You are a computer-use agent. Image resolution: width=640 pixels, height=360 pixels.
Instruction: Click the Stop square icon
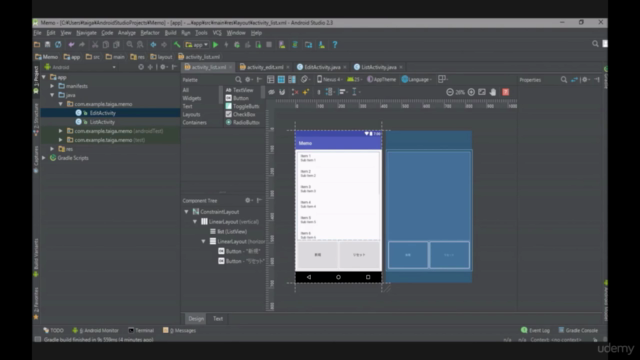[269, 44]
